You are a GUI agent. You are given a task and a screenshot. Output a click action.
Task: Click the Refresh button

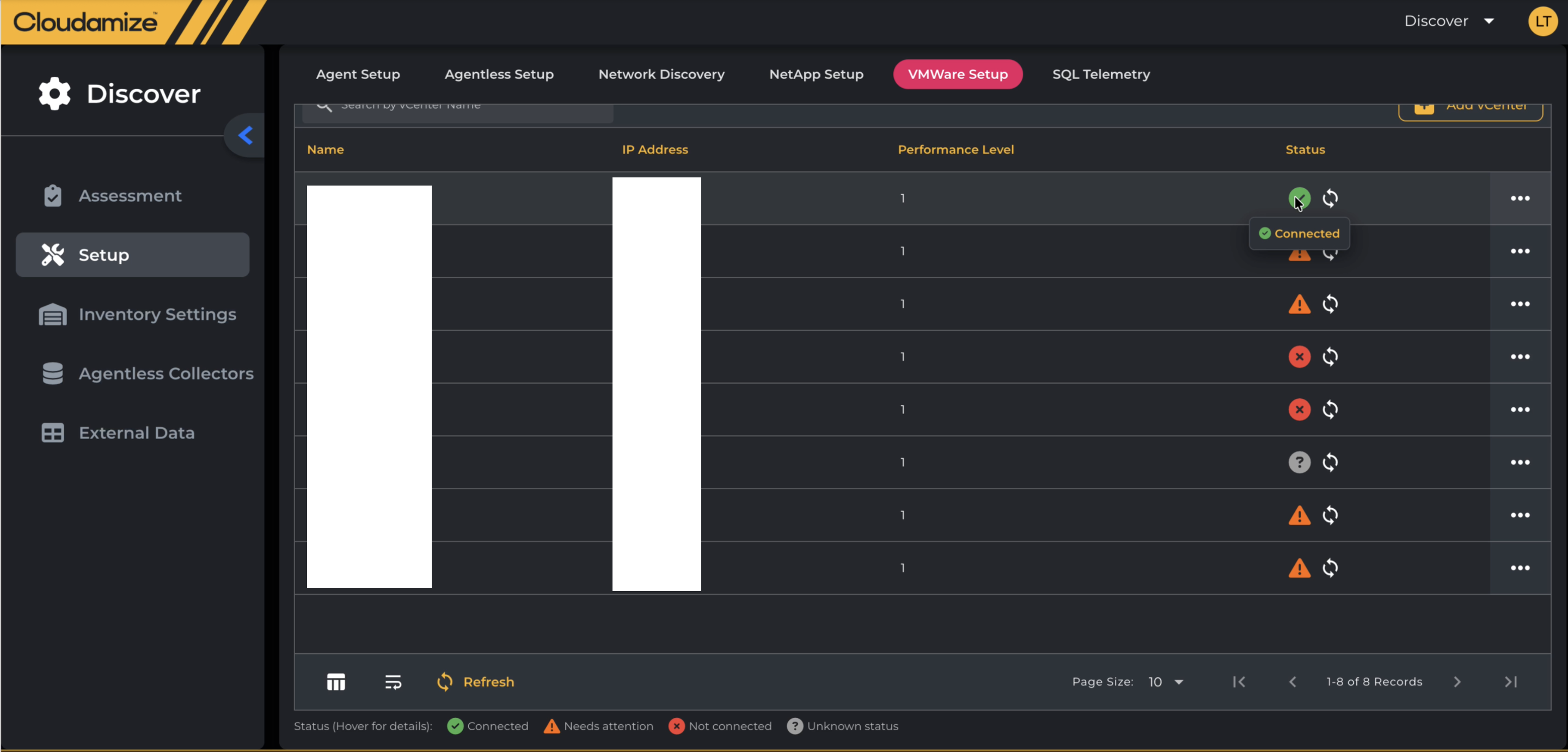click(475, 682)
